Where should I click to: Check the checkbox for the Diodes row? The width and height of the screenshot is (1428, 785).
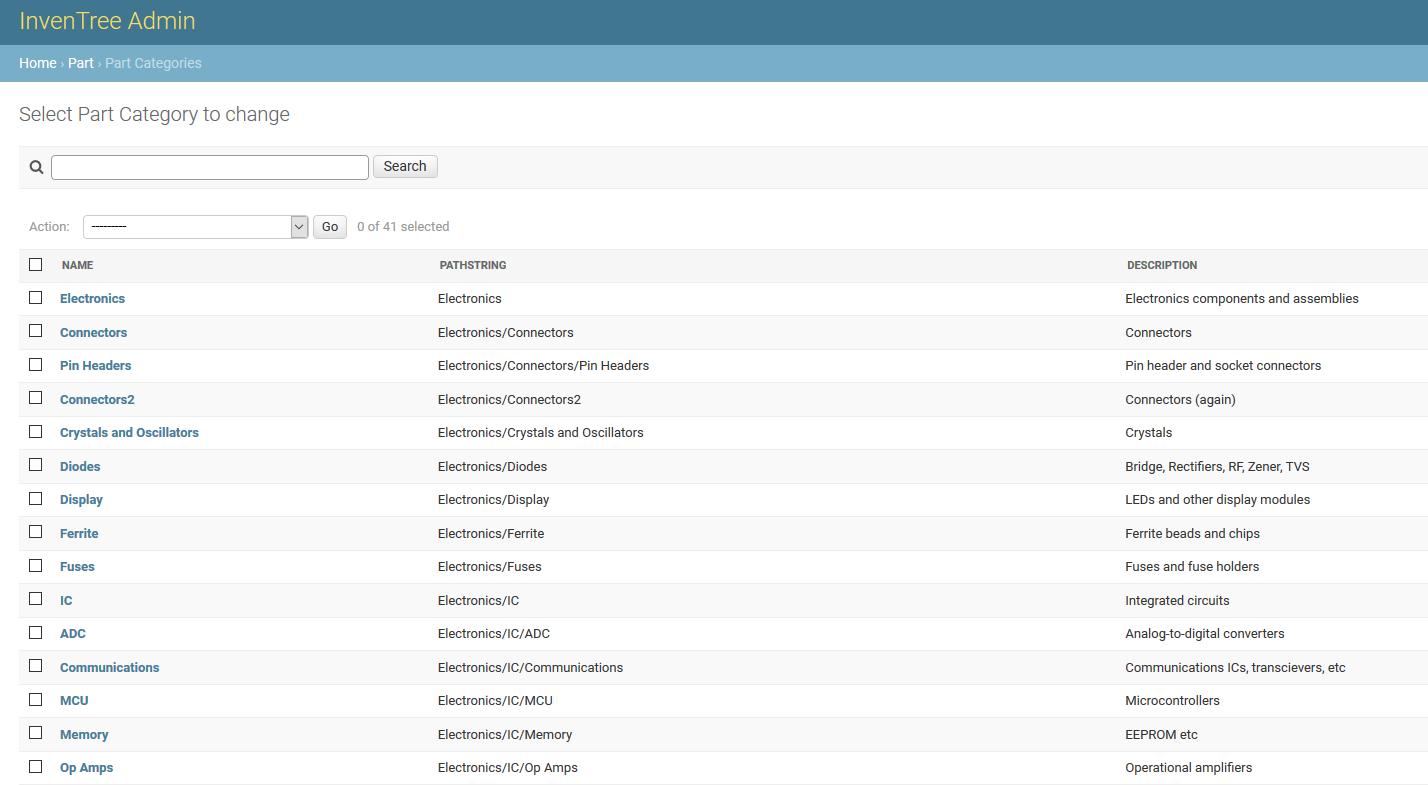tap(35, 464)
